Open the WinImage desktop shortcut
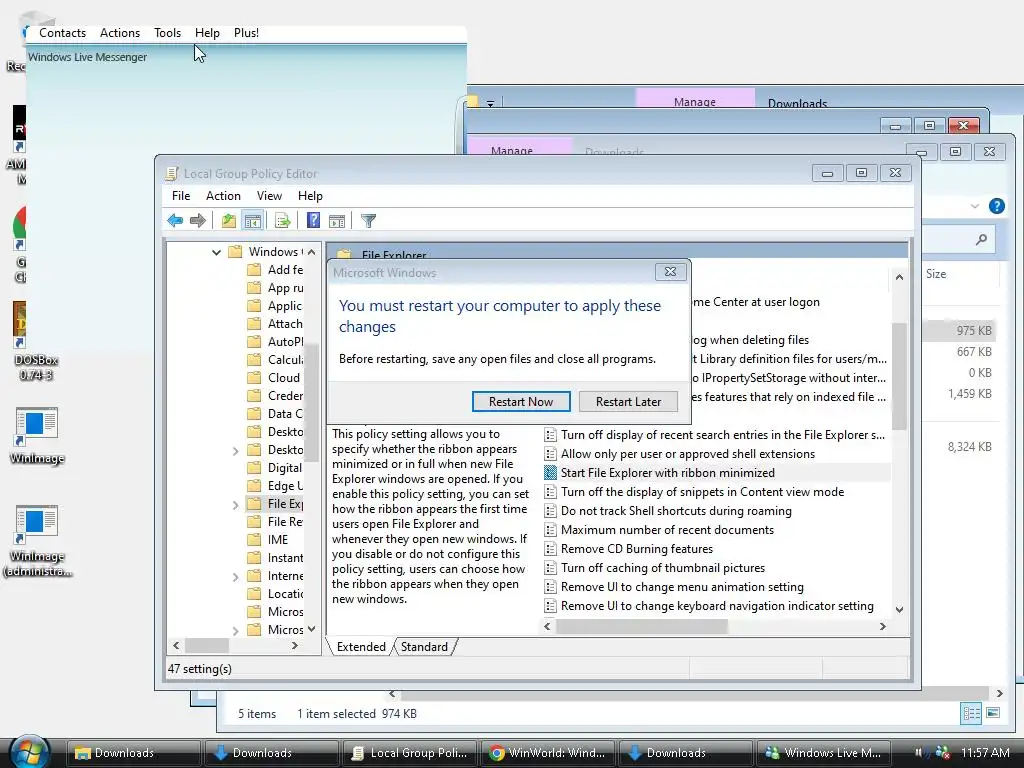The image size is (1024, 768). [x=37, y=436]
